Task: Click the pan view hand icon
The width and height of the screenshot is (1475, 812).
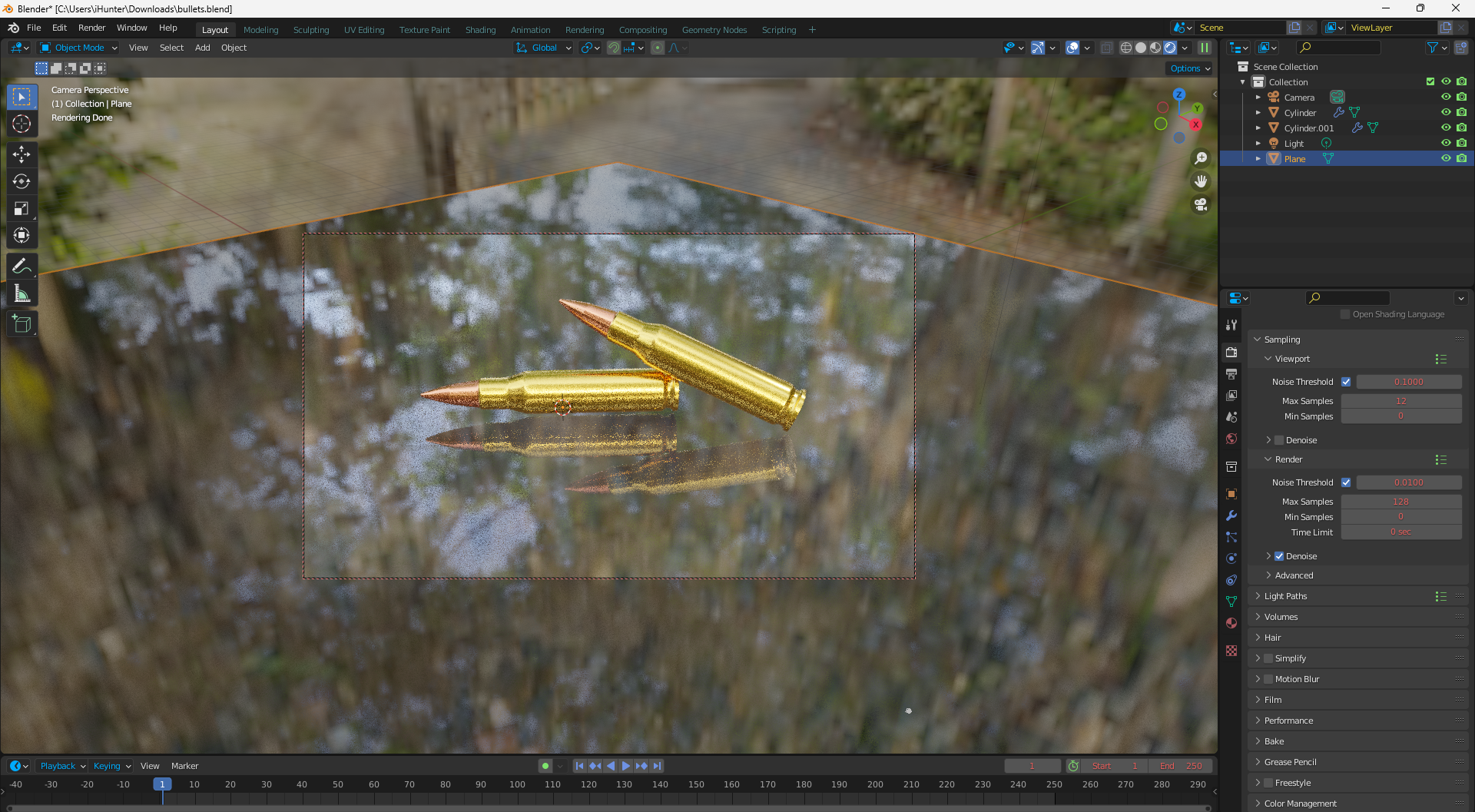Action: (1201, 181)
